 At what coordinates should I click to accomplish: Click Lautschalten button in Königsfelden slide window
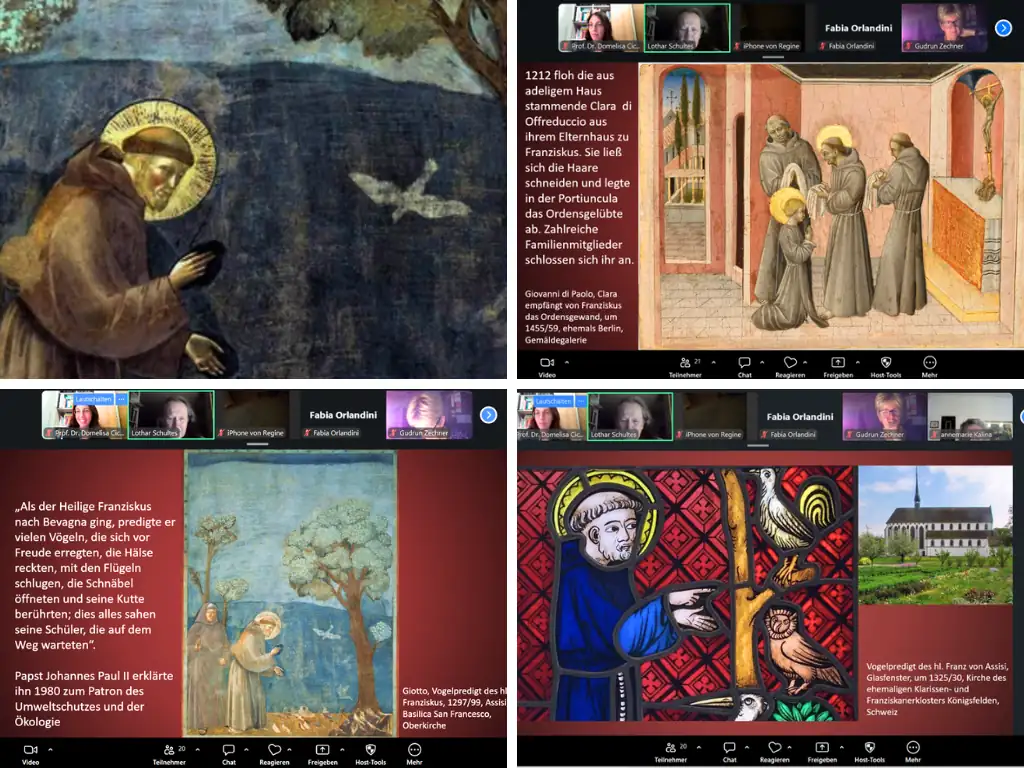(552, 401)
